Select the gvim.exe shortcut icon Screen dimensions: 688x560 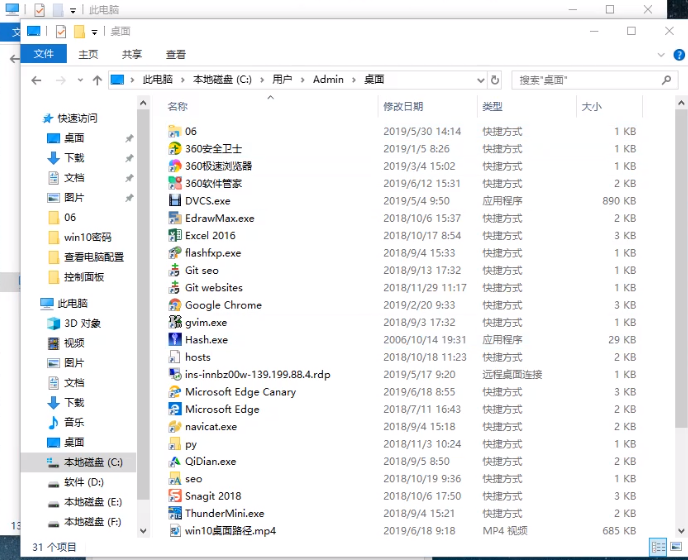coord(175,322)
